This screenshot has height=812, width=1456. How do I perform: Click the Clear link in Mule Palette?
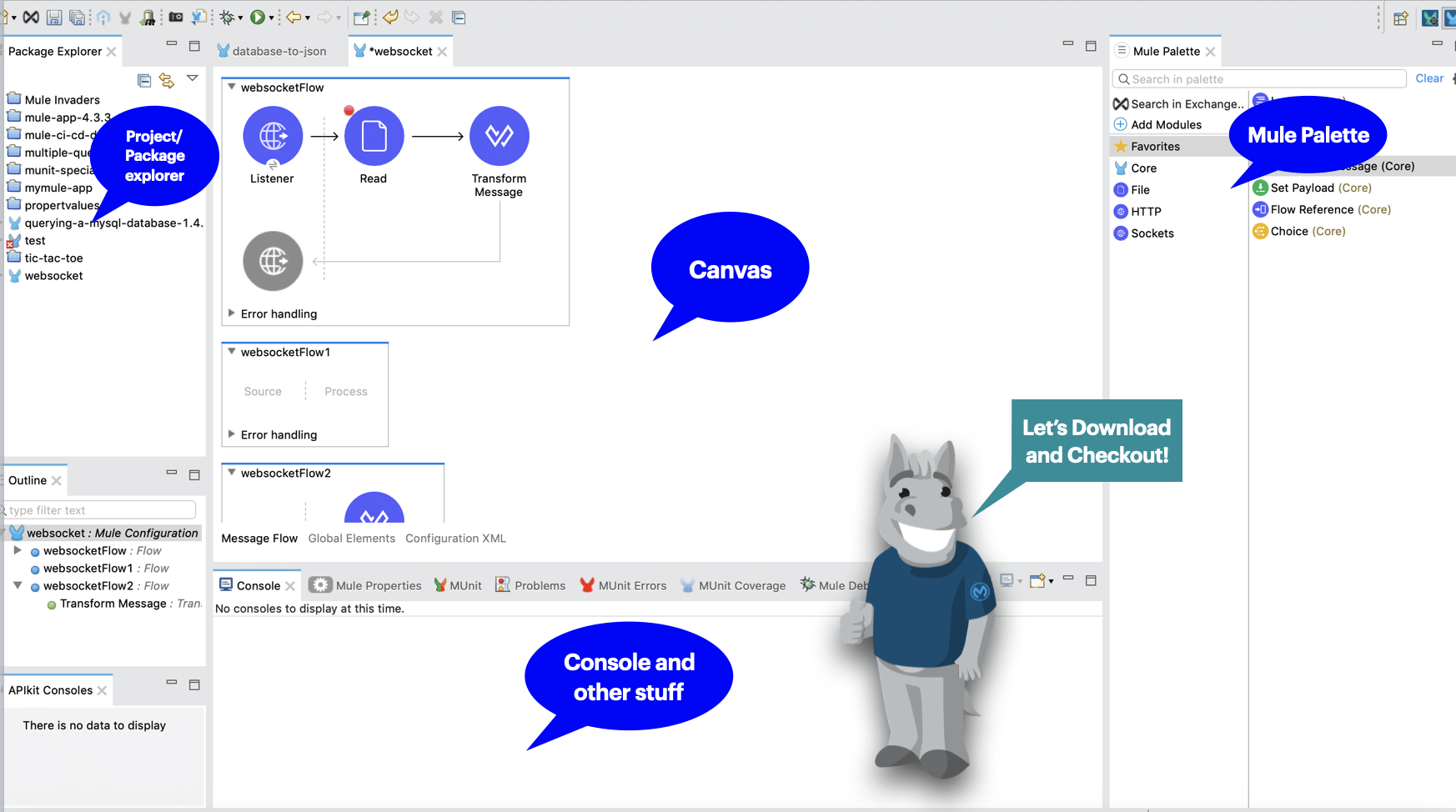1429,78
